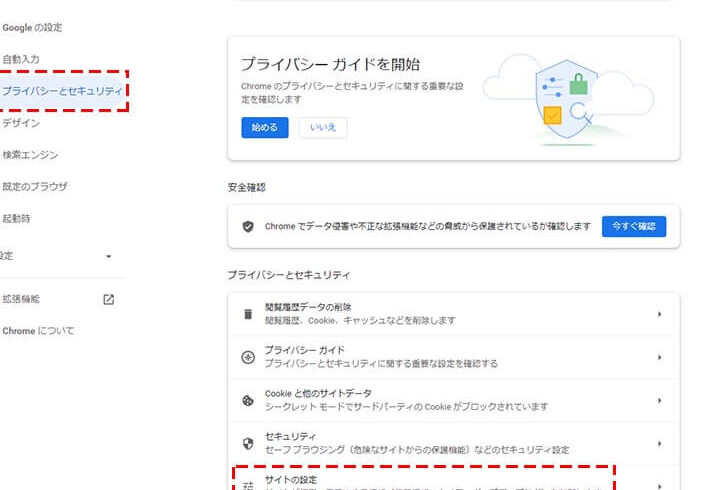
Task: Click the external link icon beside 拡張機能
Action: click(108, 299)
